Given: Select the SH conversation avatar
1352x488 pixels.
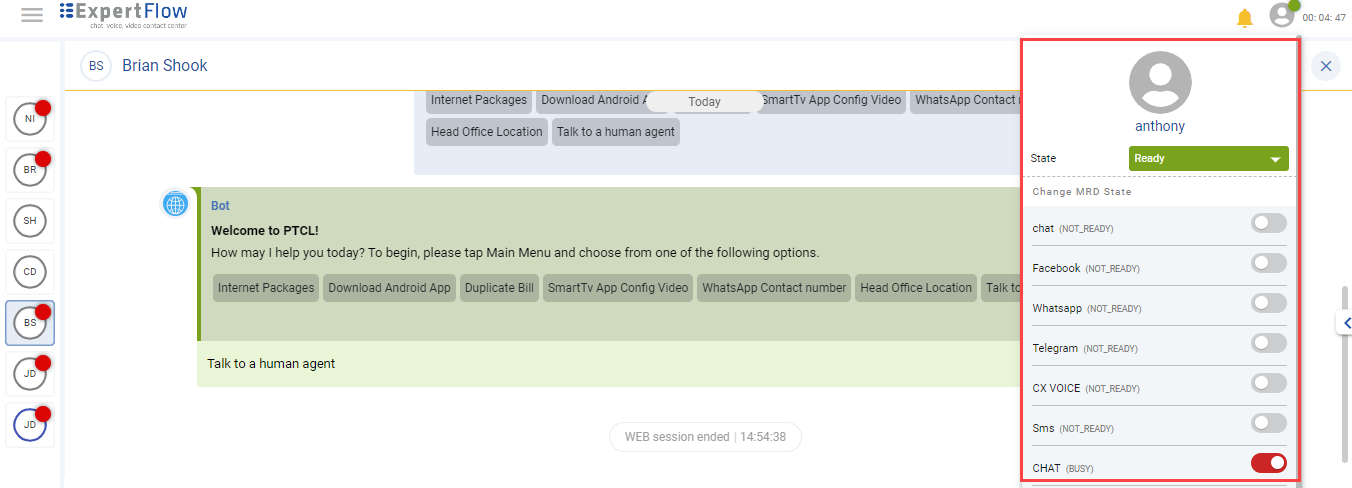Looking at the screenshot, I should coord(30,220).
